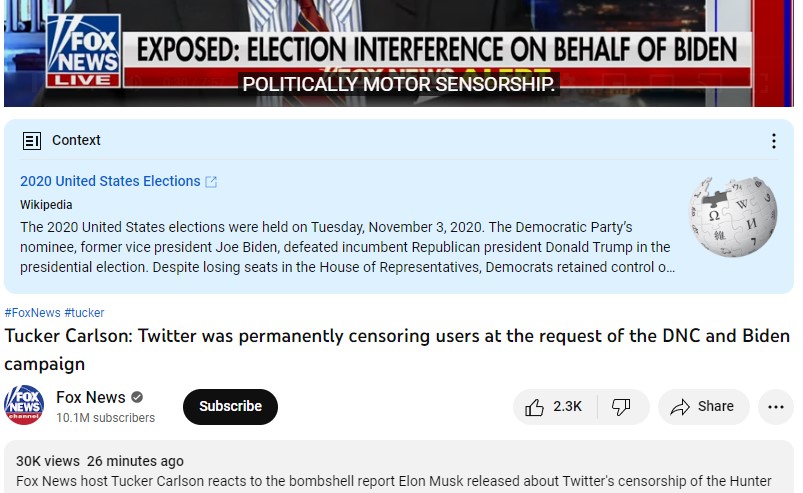The width and height of the screenshot is (803, 493).
Task: Click the Wikipedia globe logo
Action: pyautogui.click(x=733, y=217)
